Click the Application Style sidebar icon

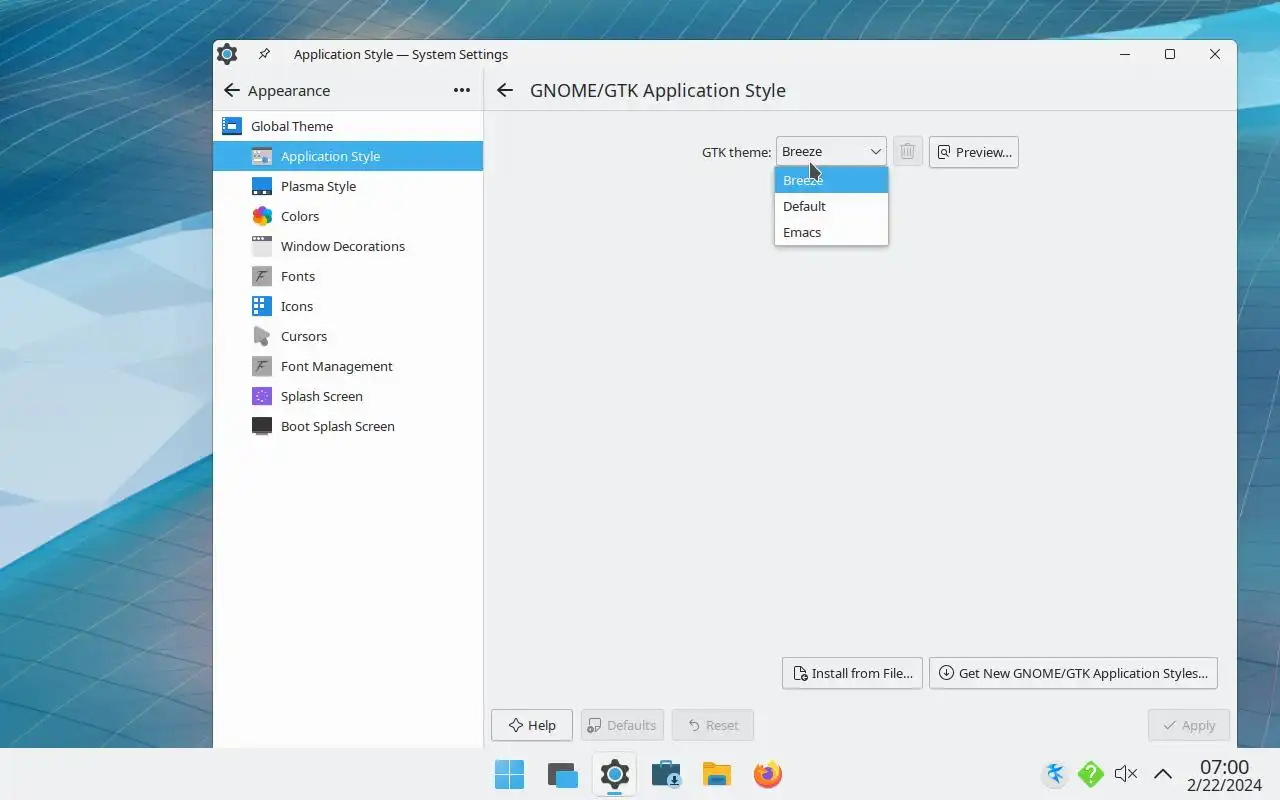point(262,156)
